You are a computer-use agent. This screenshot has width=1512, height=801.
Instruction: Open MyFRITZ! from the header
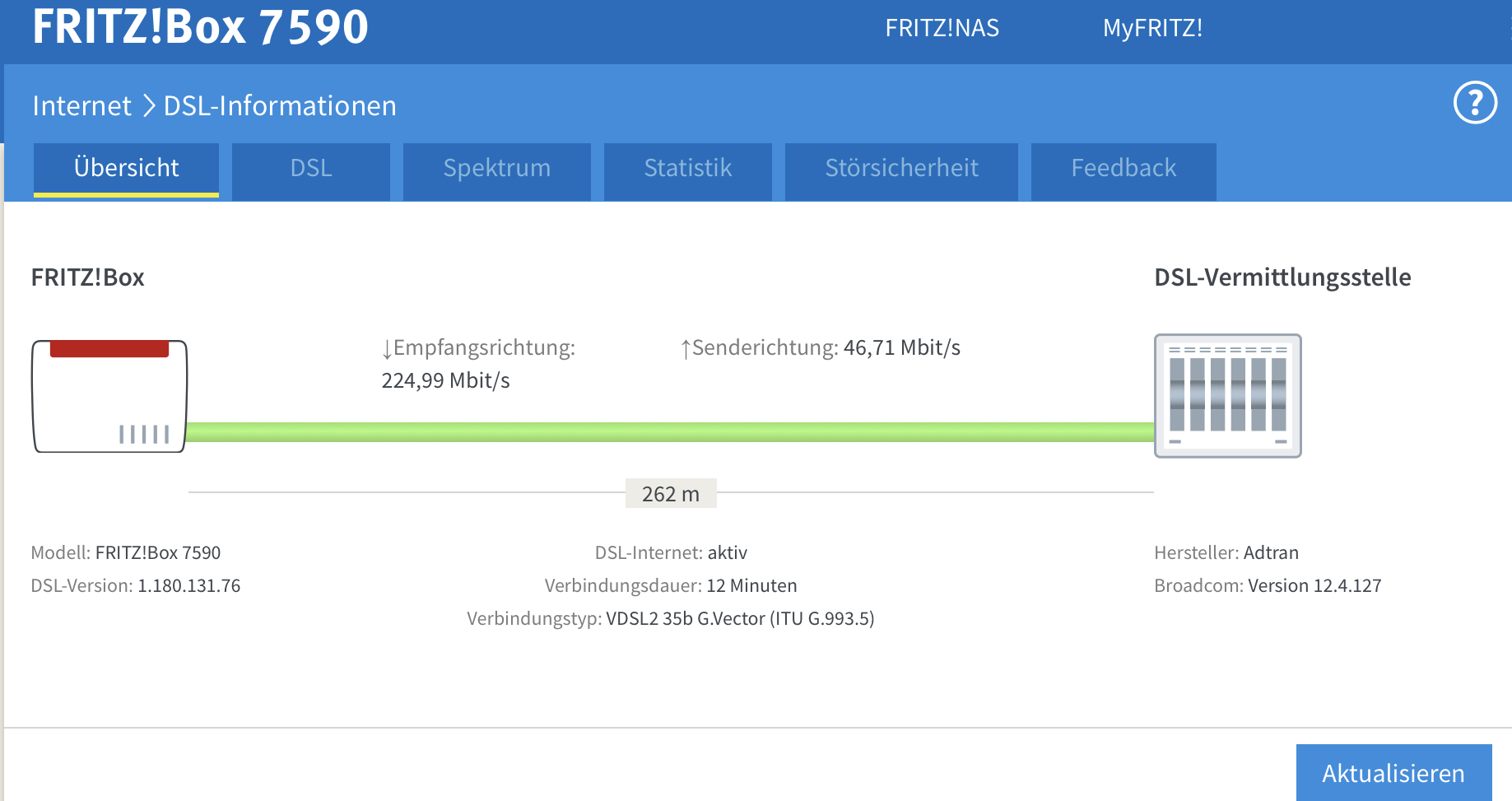(1152, 28)
